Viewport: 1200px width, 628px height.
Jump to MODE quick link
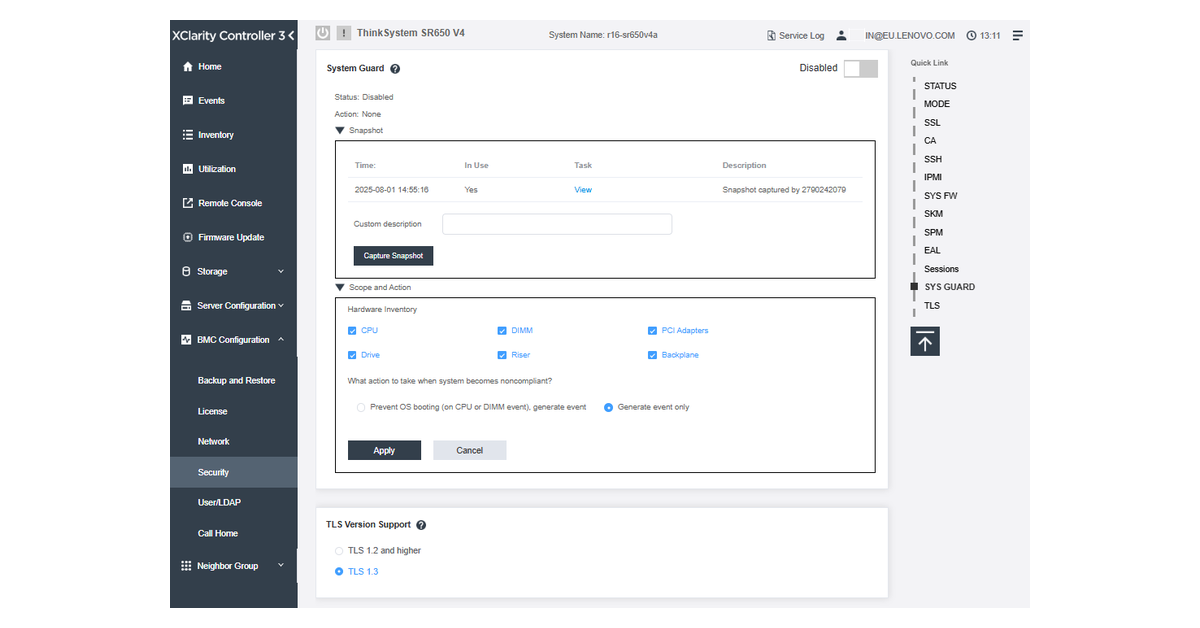click(937, 104)
